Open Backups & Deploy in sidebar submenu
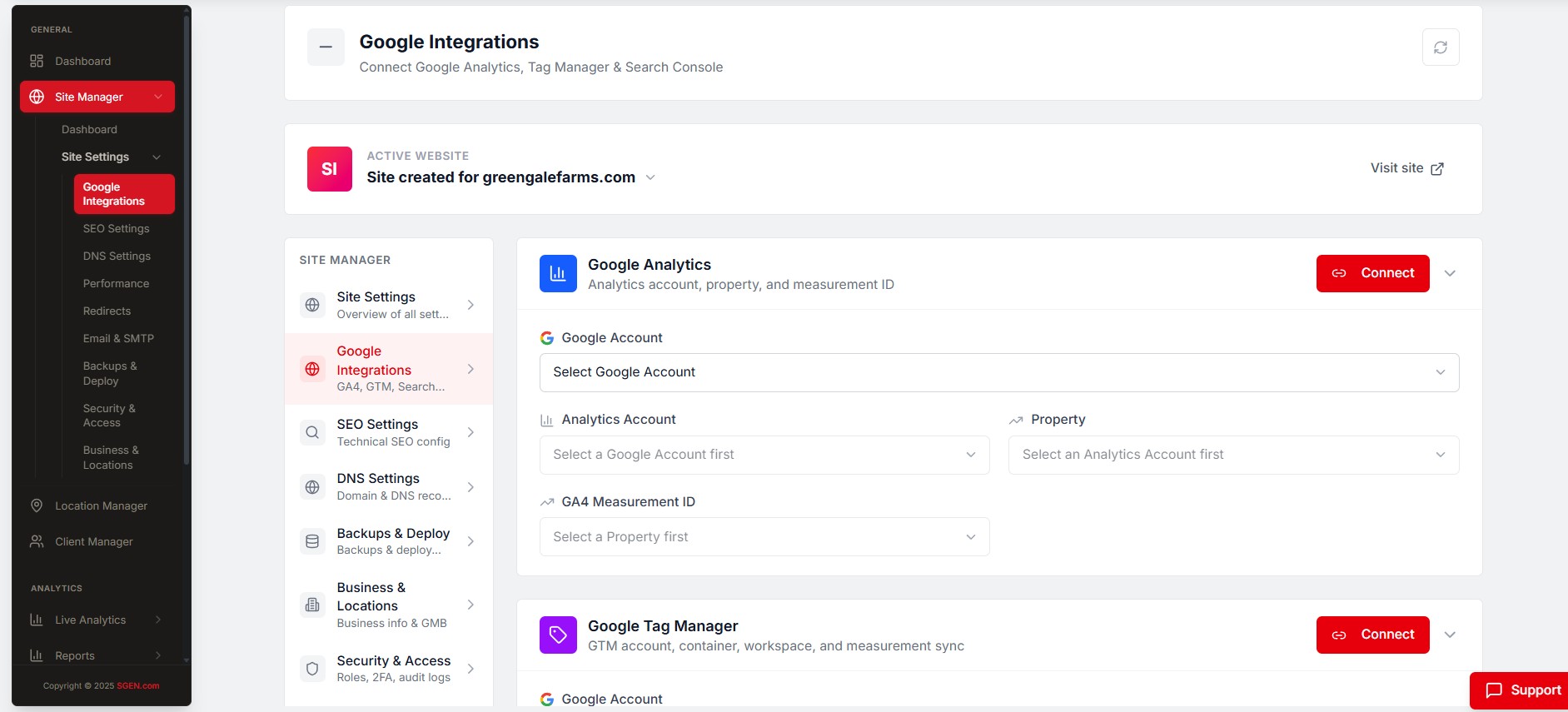 click(110, 373)
